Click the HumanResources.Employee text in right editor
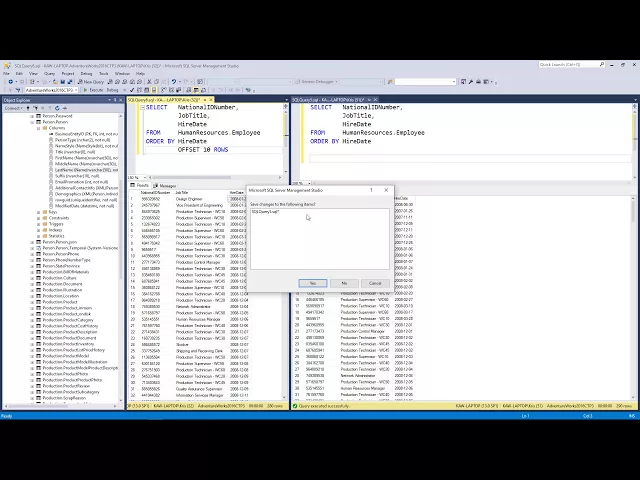This screenshot has height=480, width=640. click(383, 133)
